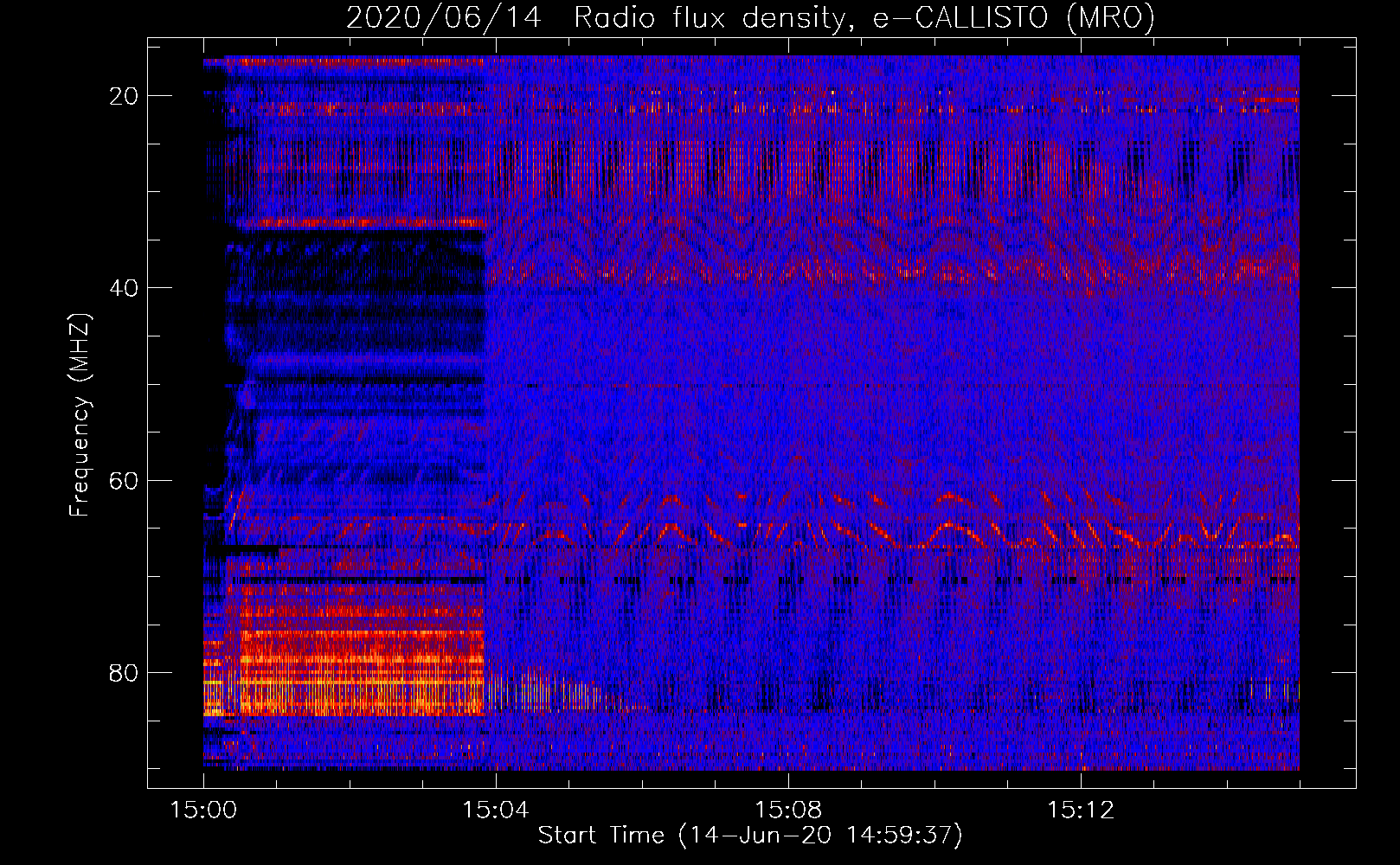Click the '15:12' time tick label
The height and width of the screenshot is (865, 1400).
click(x=1081, y=811)
